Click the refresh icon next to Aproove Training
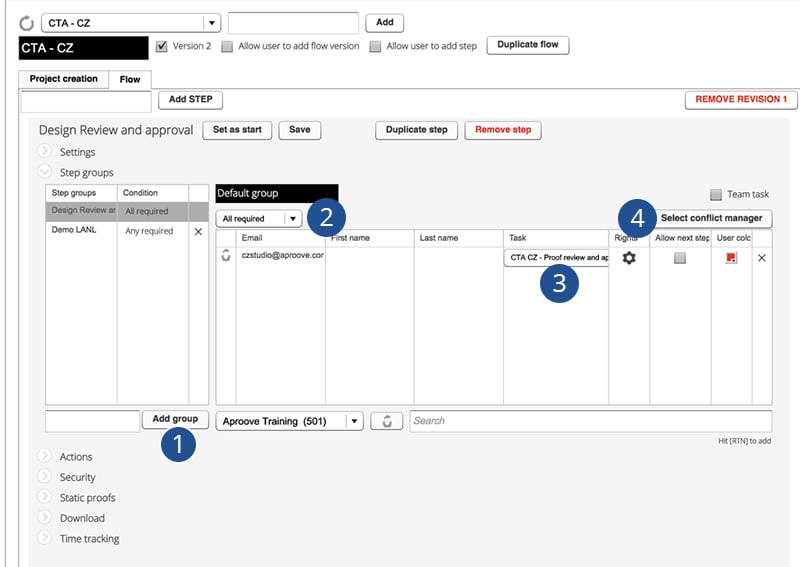Viewport: 800px width, 567px height. point(387,421)
